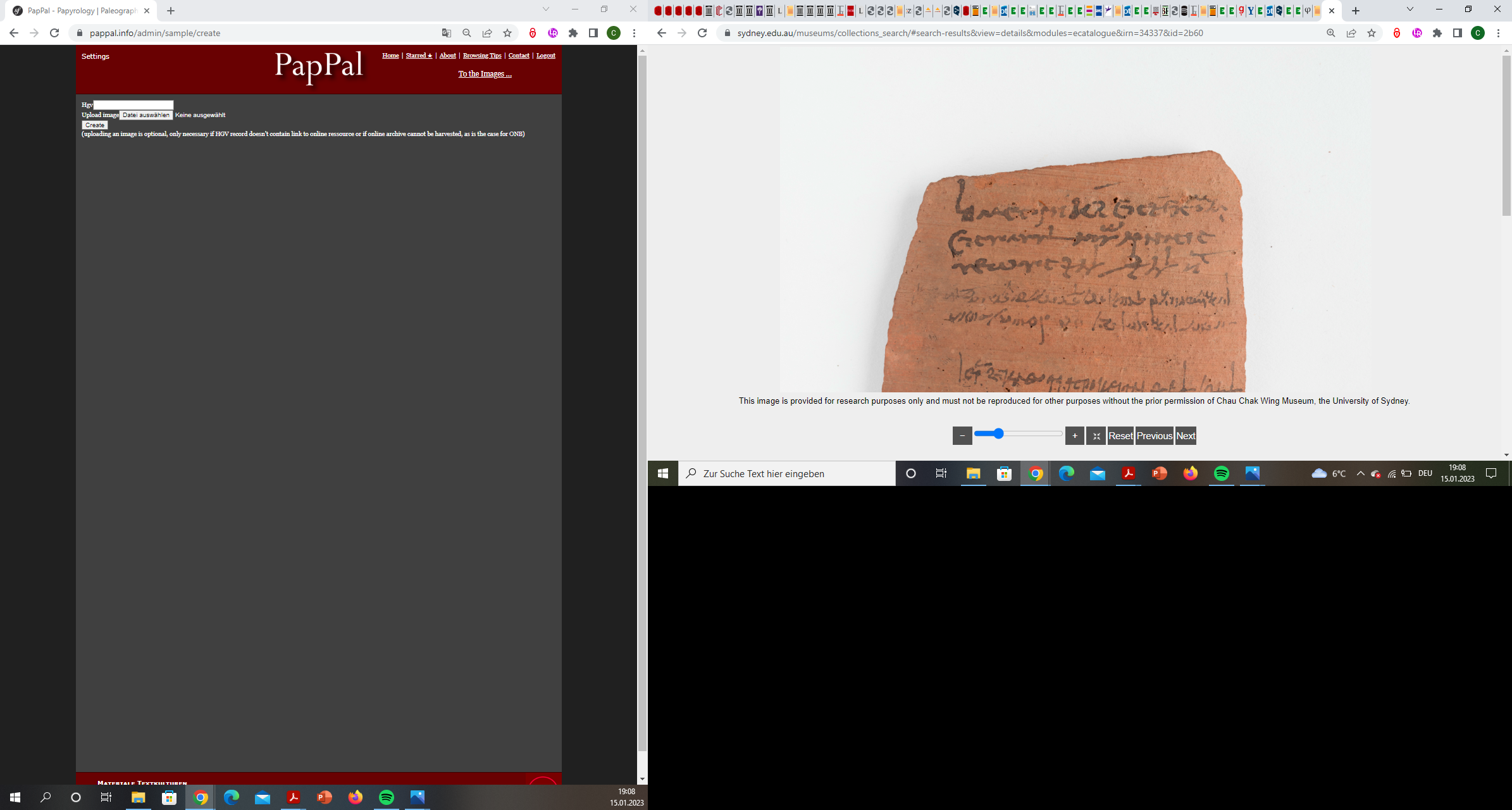1512x810 pixels.
Task: Open profile avatar C in PapPal window
Action: 614,33
